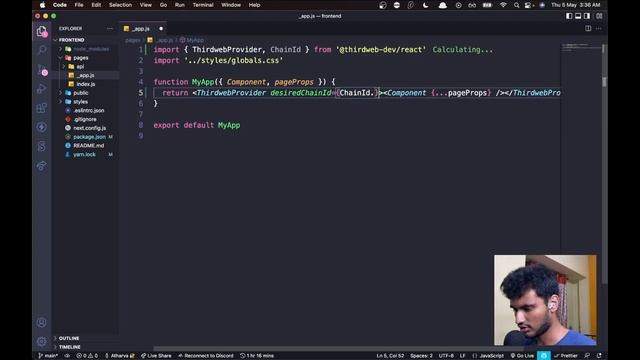Screen dimensions: 640x360
Task: Open editor more actions ellipsis
Action: click(x=599, y=29)
